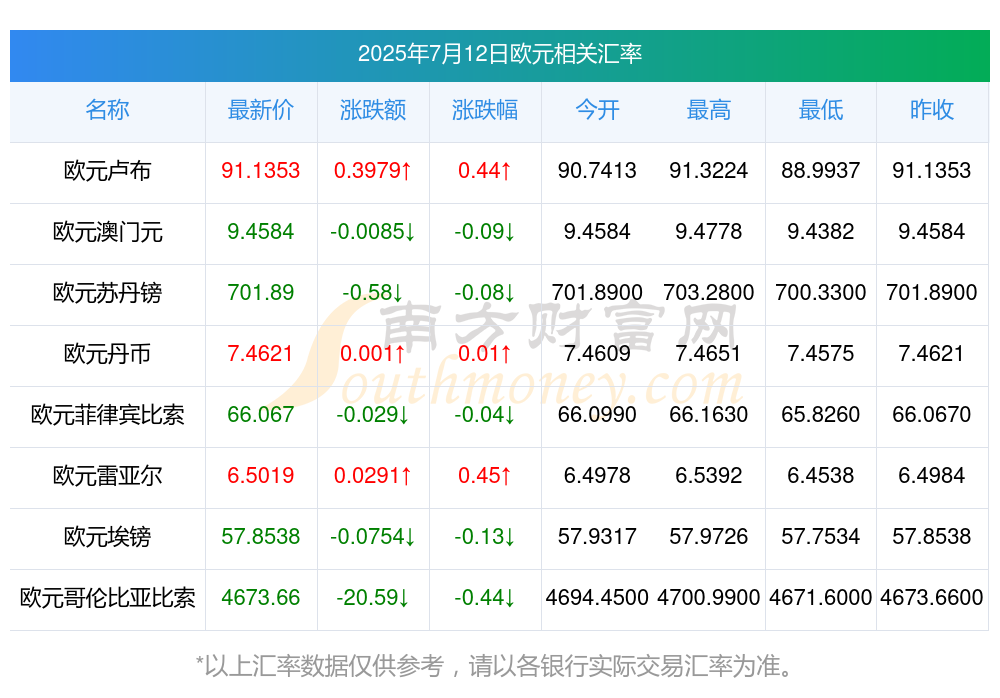Click the low value 4671.6000

(x=821, y=598)
